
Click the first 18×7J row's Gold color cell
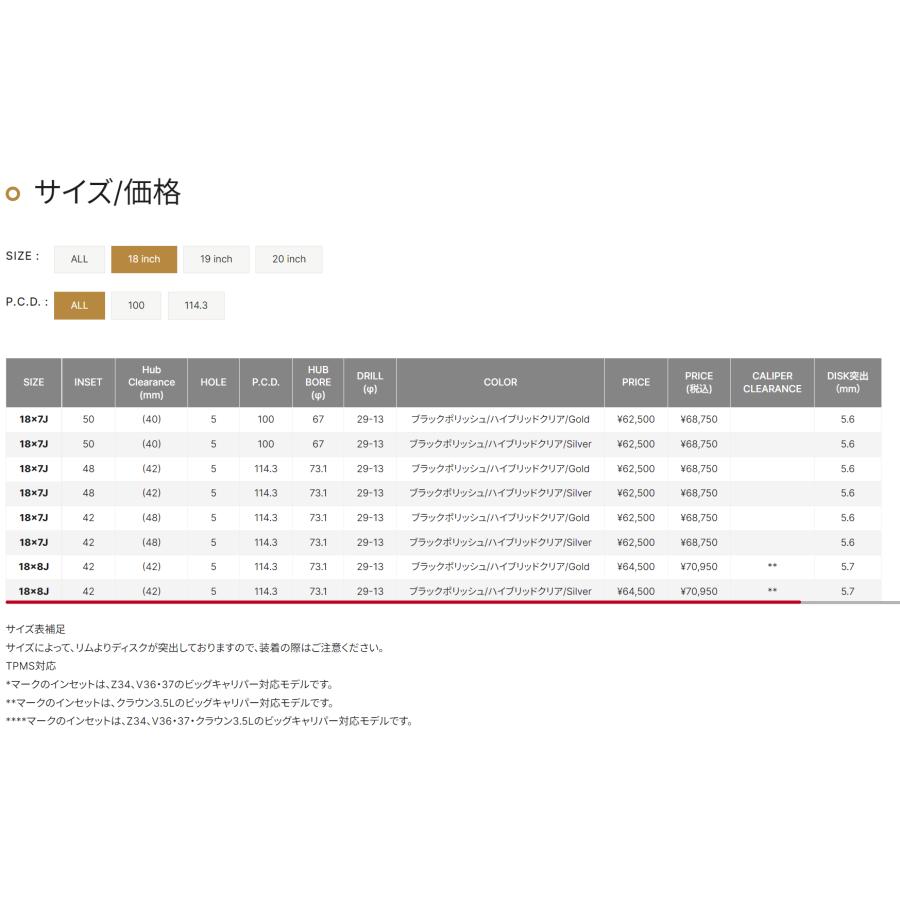coord(500,420)
